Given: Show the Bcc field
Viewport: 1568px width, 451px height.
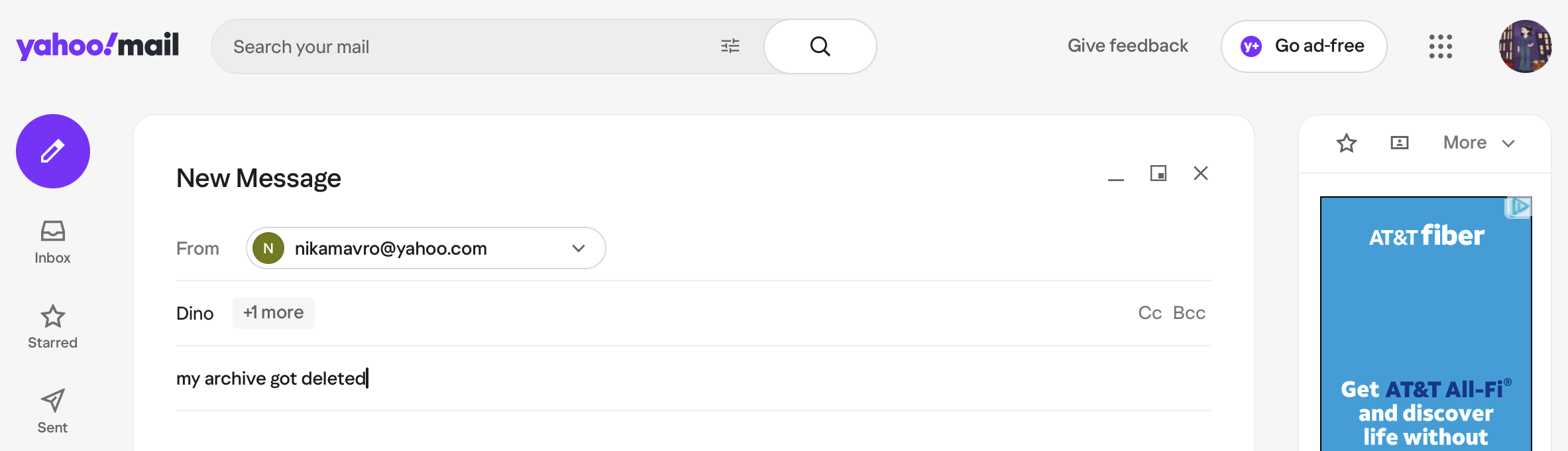Looking at the screenshot, I should click(x=1189, y=313).
